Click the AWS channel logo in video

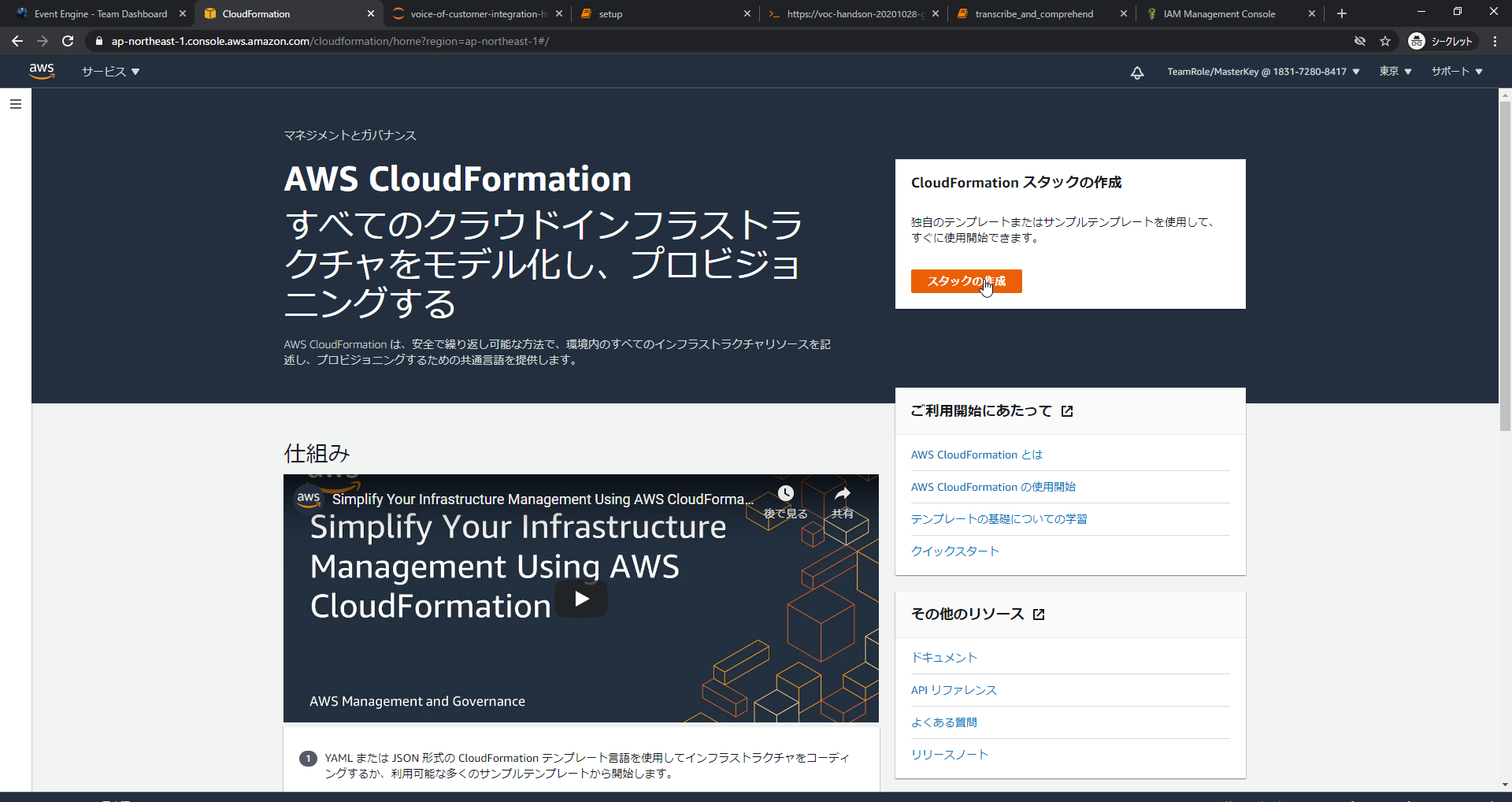(x=309, y=498)
